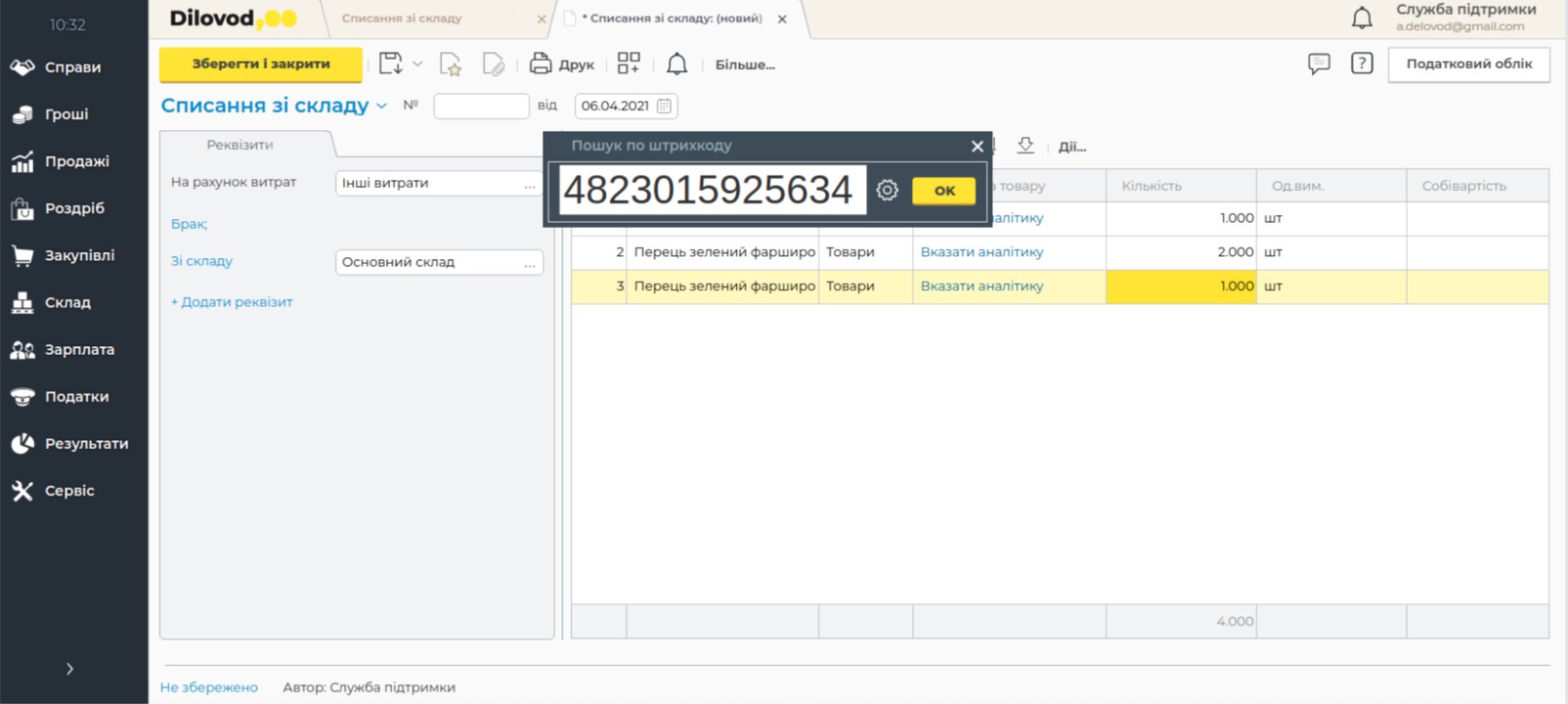Open the Основний склад warehouse selector
The width and height of the screenshot is (1568, 704).
pos(529,263)
